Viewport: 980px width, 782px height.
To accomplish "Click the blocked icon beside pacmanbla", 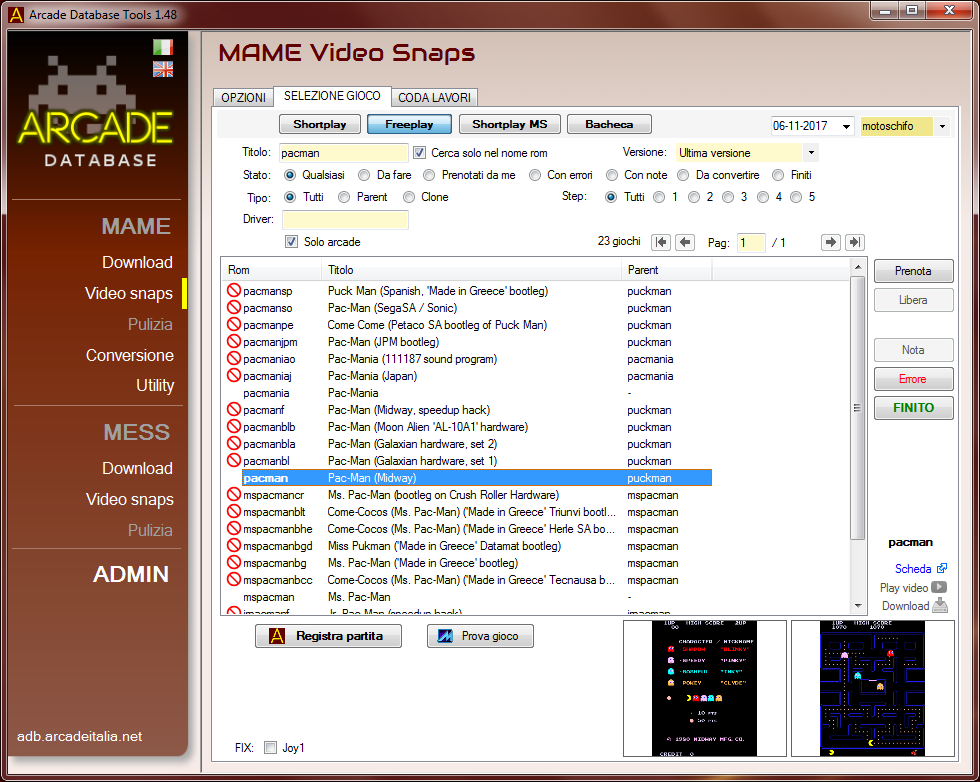I will click(234, 443).
